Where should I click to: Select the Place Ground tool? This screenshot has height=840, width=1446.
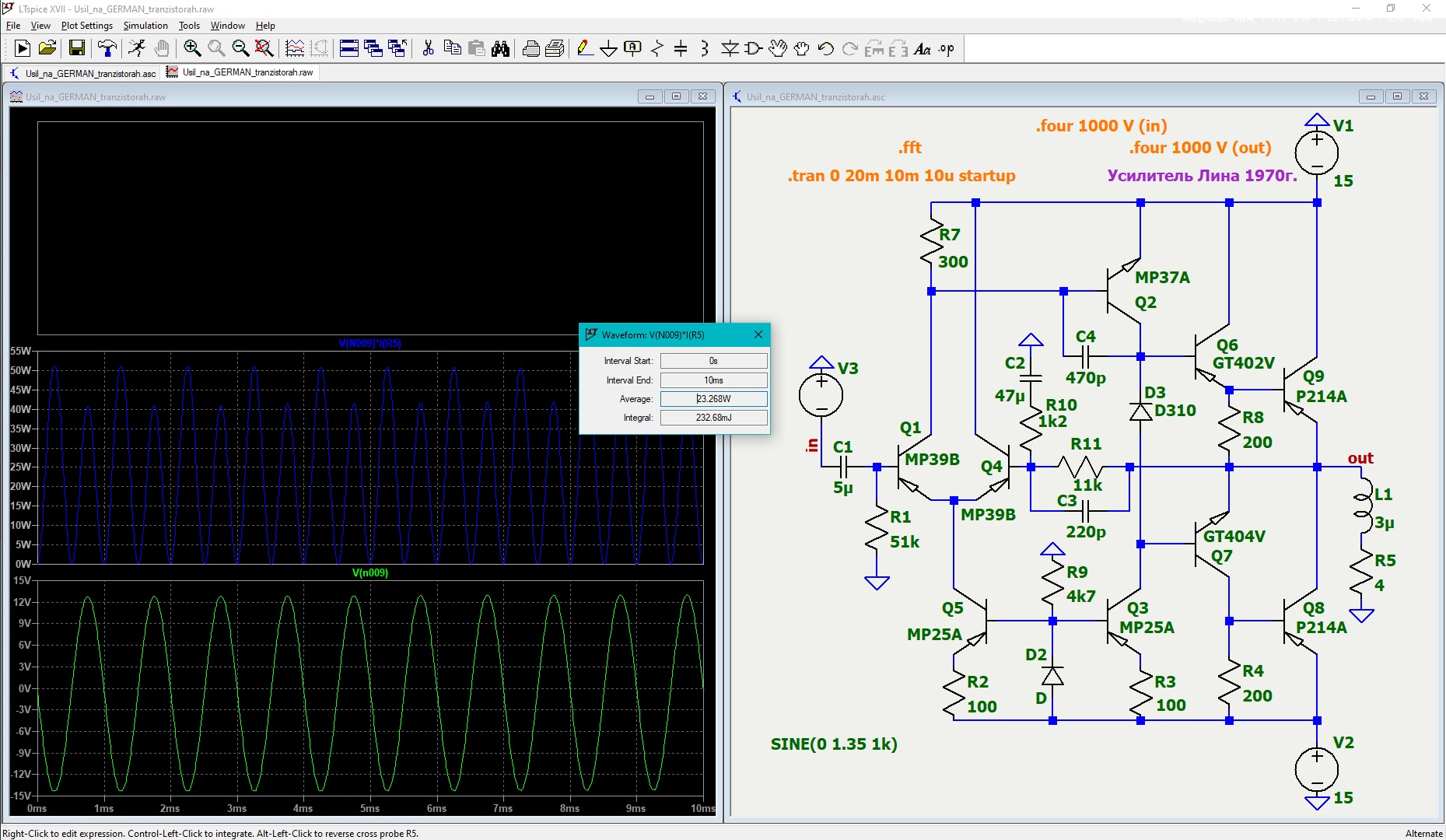click(609, 49)
